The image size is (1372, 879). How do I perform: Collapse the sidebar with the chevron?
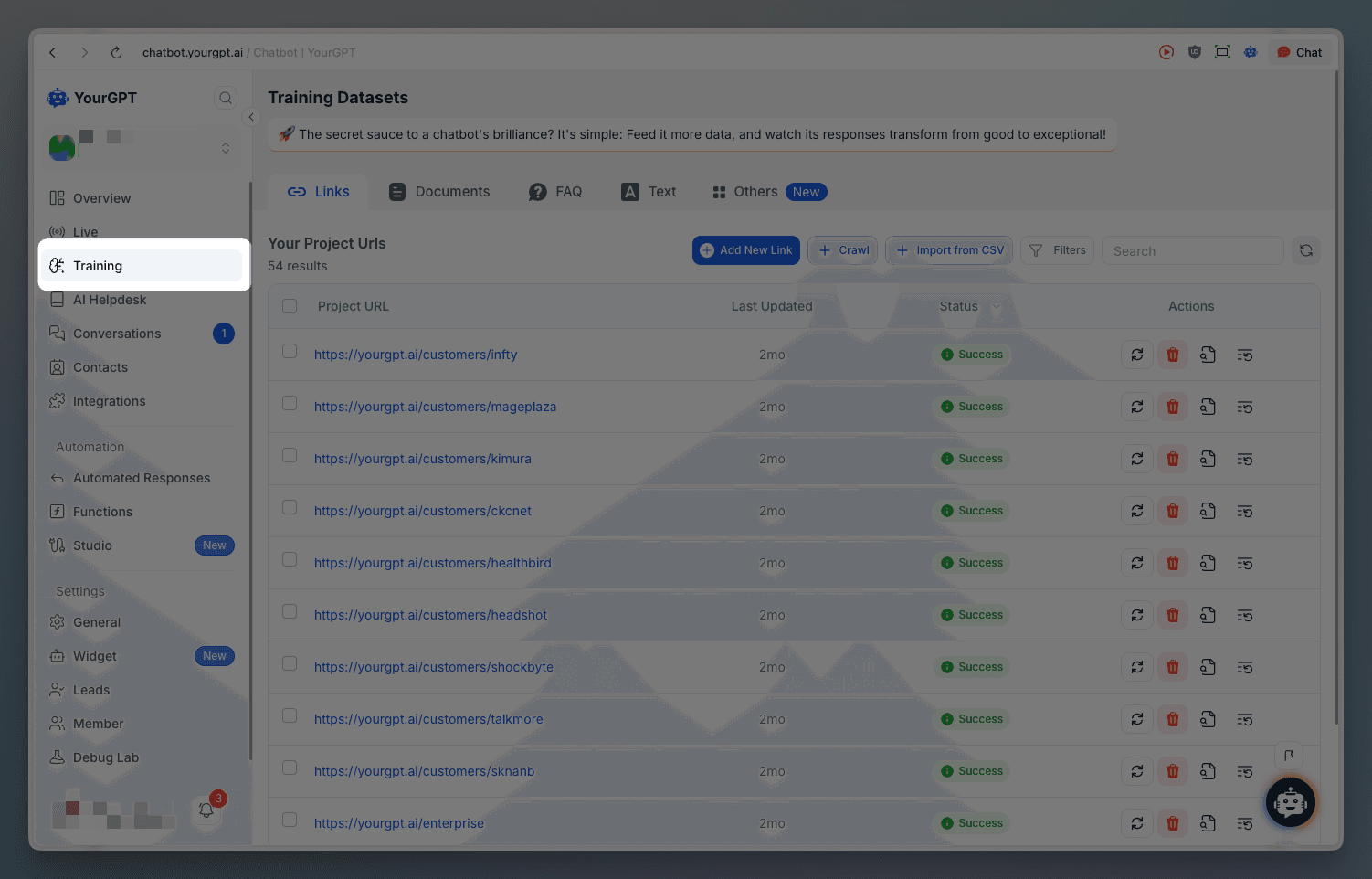pyautogui.click(x=251, y=117)
